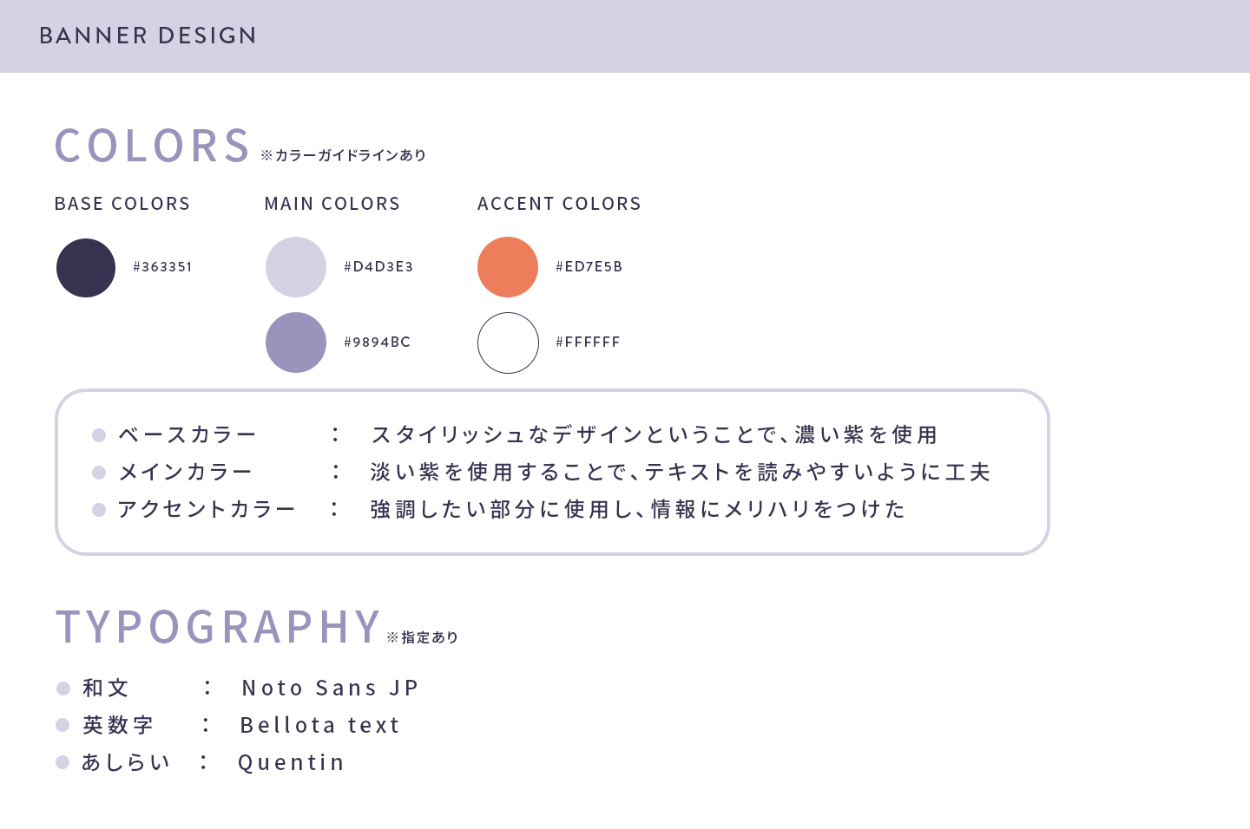Click the bullet beside アクセントカラー

(99, 510)
